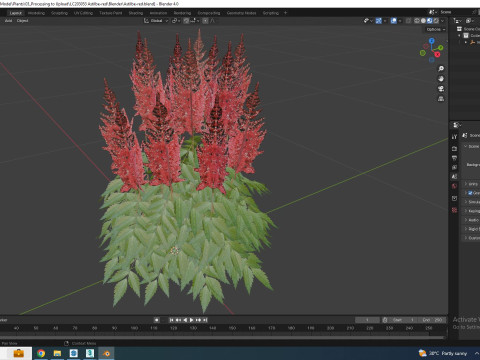This screenshot has width=480, height=360.
Task: Open Chrome from the taskbar
Action: tap(41, 353)
